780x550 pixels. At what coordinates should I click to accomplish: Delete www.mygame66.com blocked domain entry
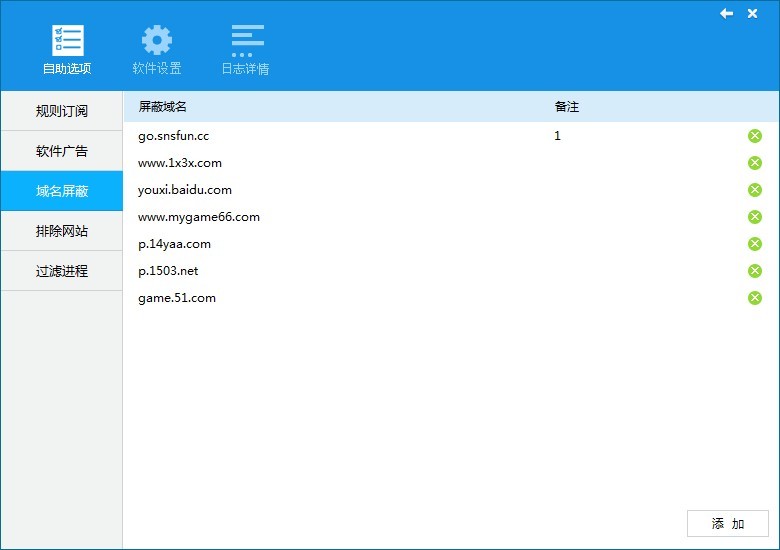pos(755,217)
